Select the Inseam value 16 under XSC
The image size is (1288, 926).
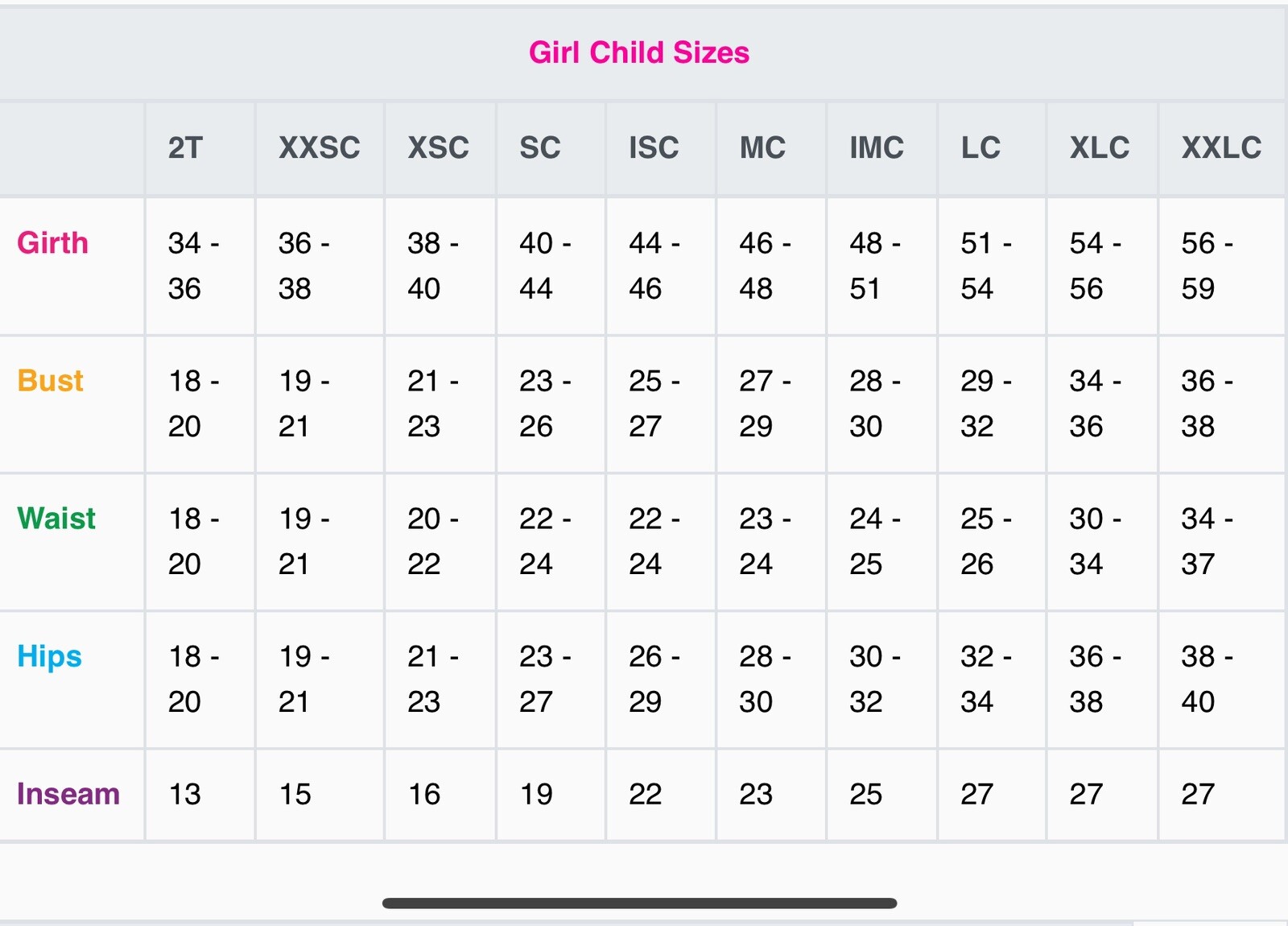coord(424,794)
